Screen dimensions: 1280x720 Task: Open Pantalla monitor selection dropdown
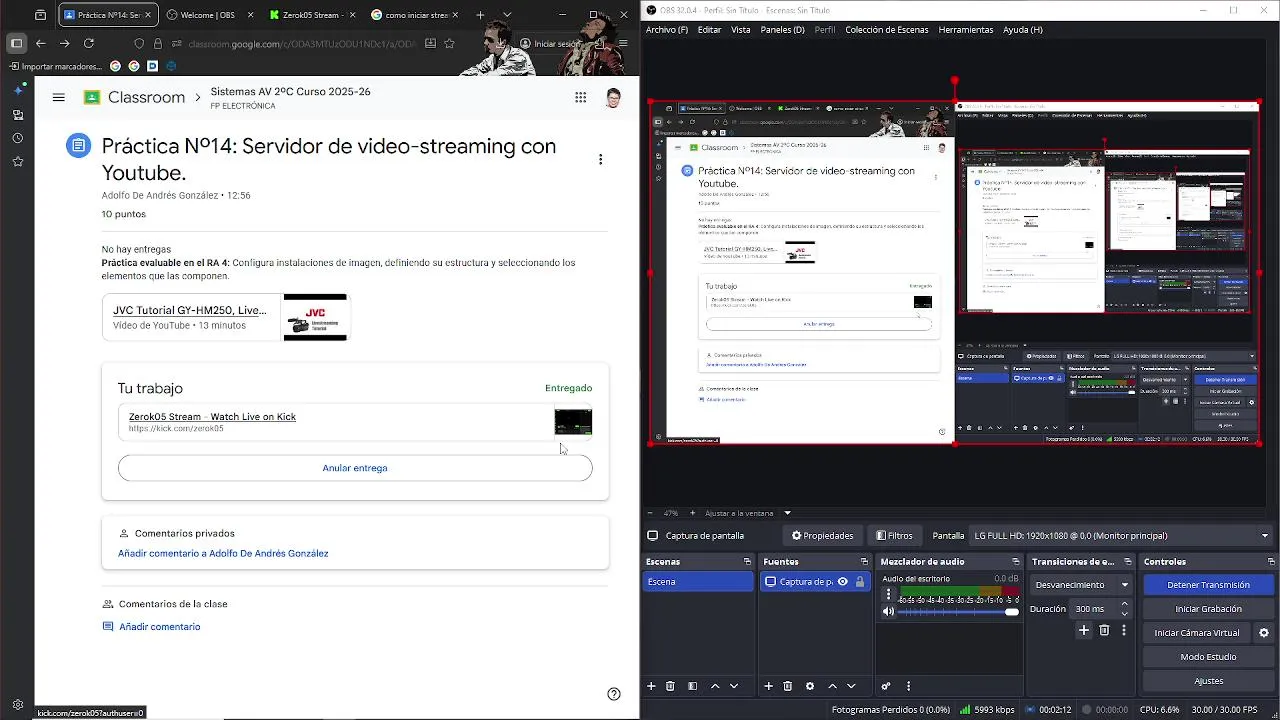point(1120,536)
